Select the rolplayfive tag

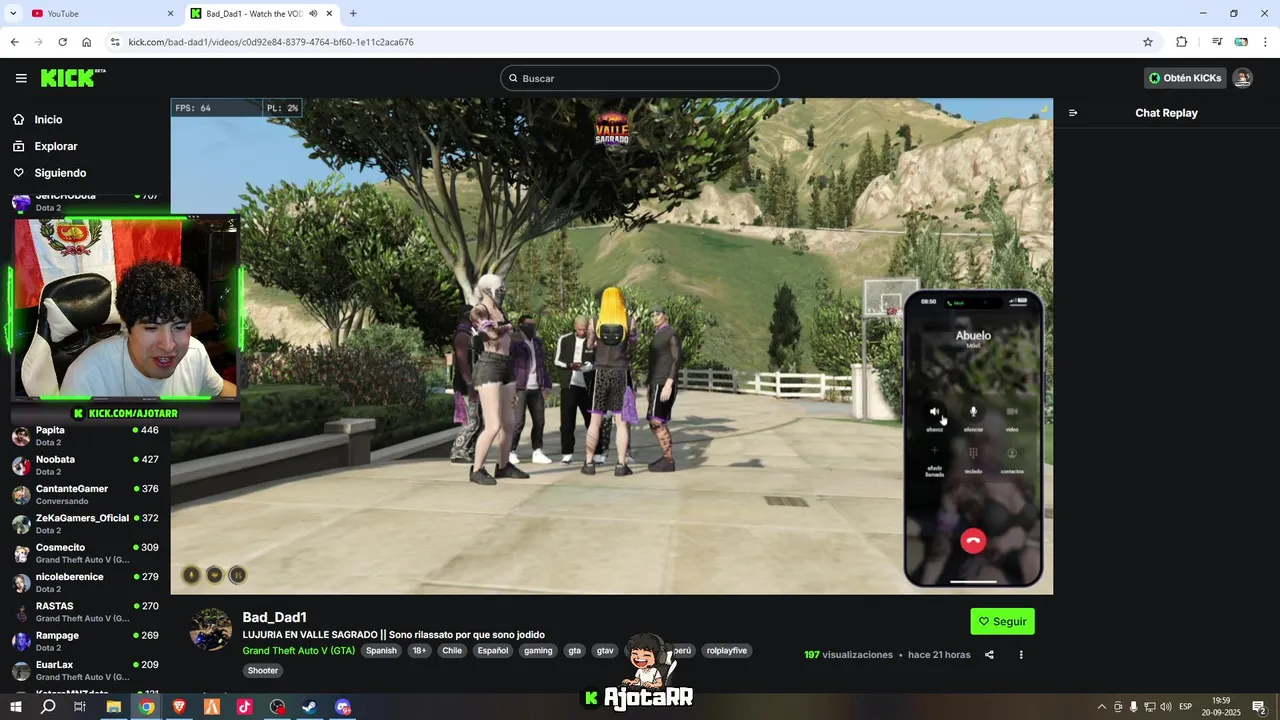pos(727,650)
